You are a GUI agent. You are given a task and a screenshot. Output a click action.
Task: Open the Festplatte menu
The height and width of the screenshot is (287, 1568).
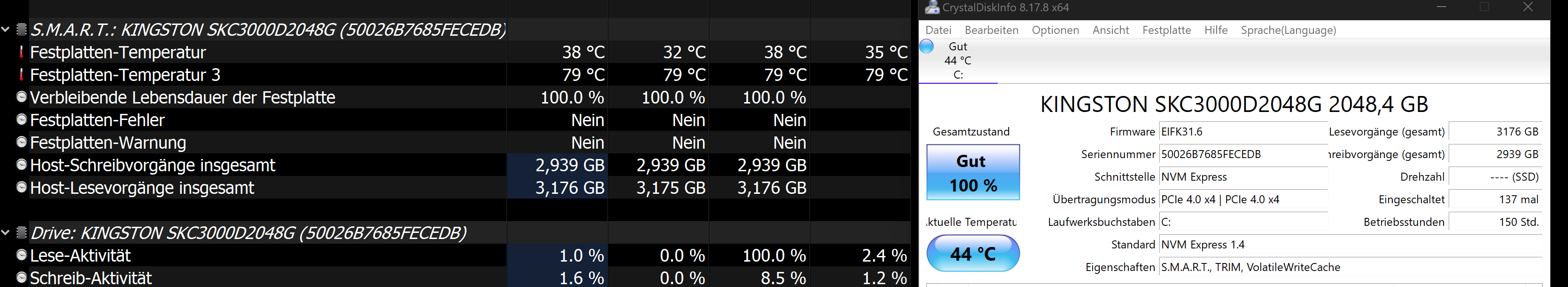(x=1166, y=31)
